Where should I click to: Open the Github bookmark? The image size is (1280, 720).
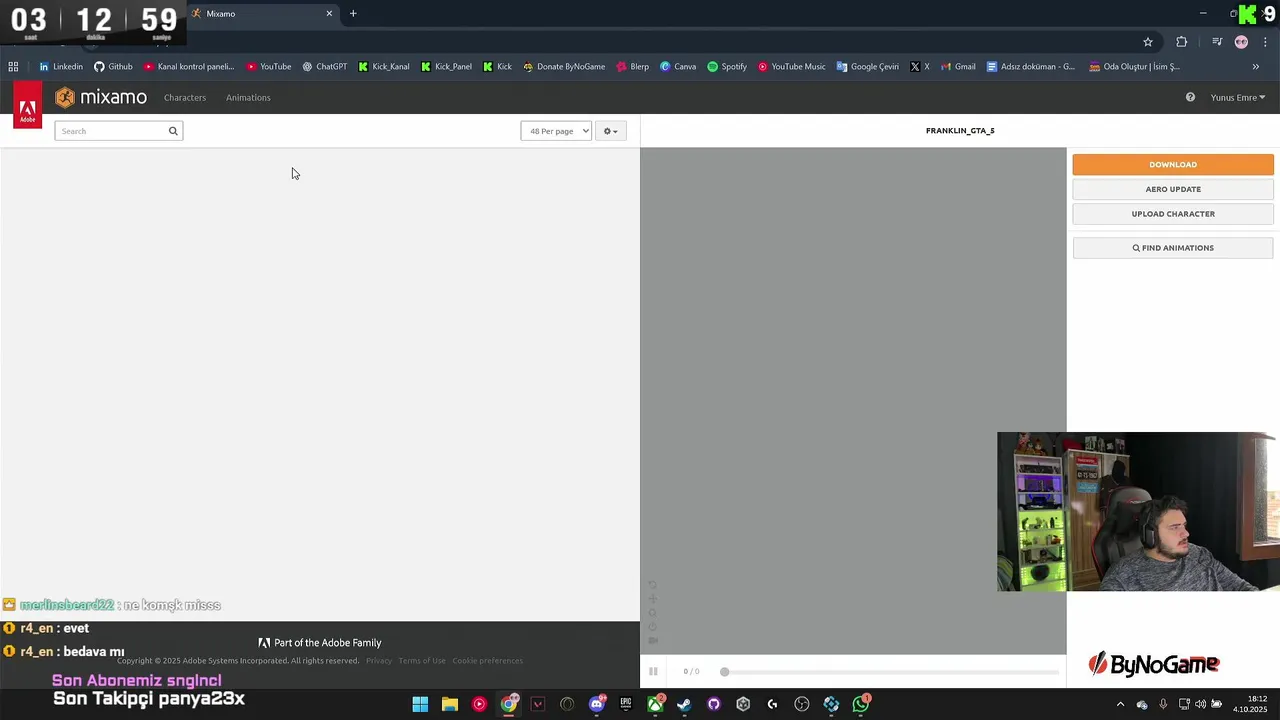(x=113, y=67)
